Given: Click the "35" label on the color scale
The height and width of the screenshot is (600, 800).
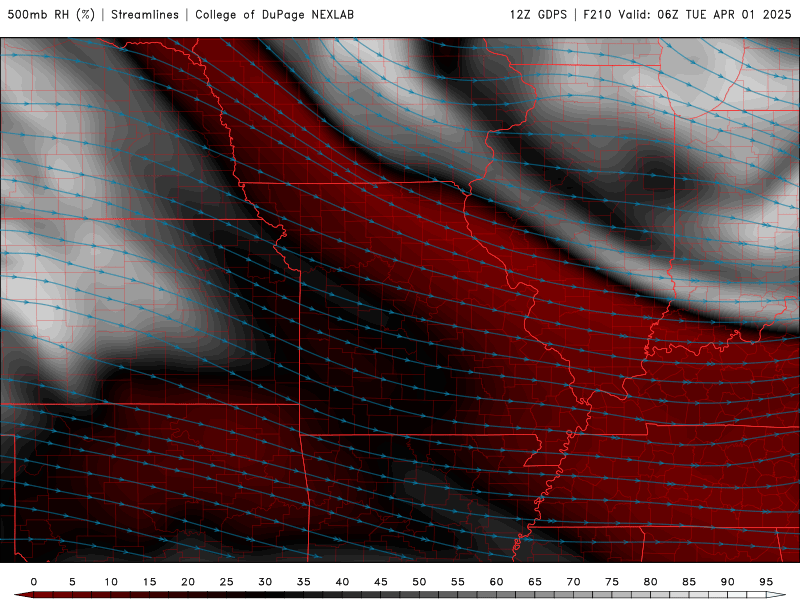Looking at the screenshot, I should pos(304,582).
